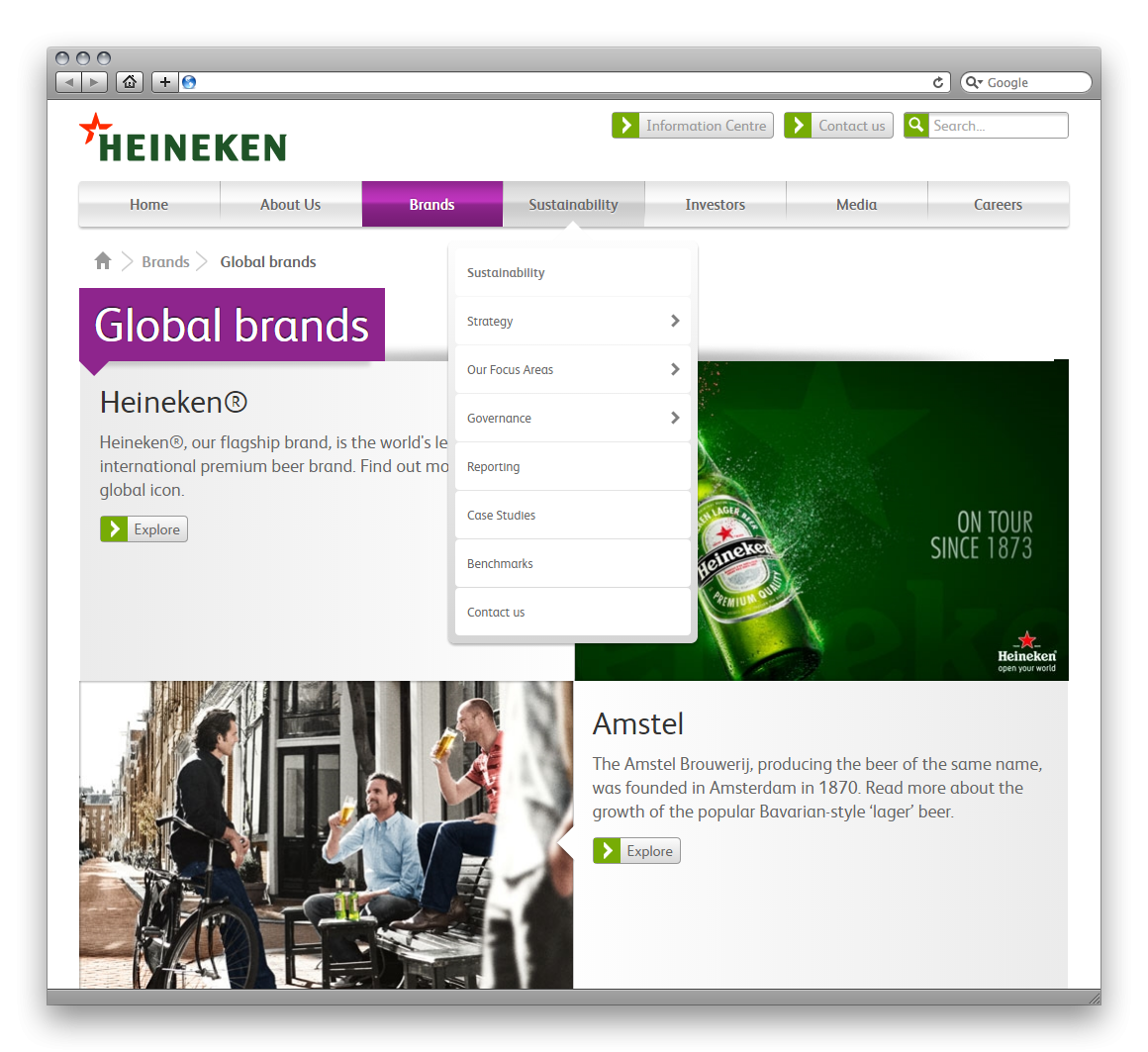Select Our Focus Areas menu item
The height and width of the screenshot is (1052, 1148).
pyautogui.click(x=573, y=369)
